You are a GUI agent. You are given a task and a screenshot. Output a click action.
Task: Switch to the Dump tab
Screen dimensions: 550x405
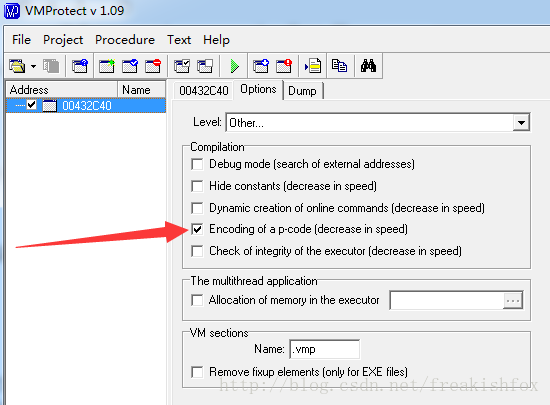(302, 91)
